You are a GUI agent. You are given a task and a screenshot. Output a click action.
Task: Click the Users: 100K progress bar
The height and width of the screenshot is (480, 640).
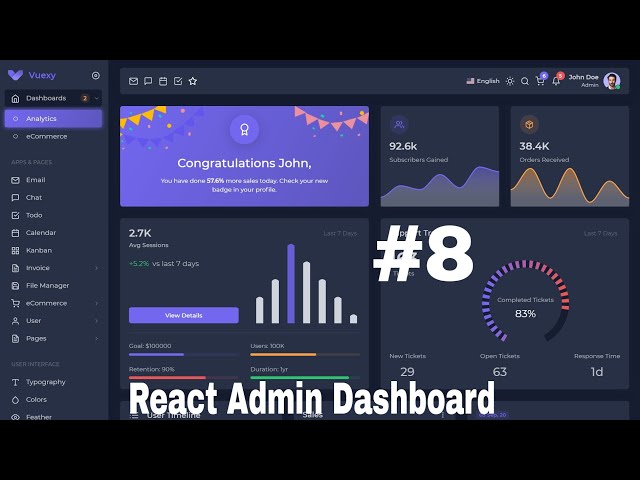(305, 354)
